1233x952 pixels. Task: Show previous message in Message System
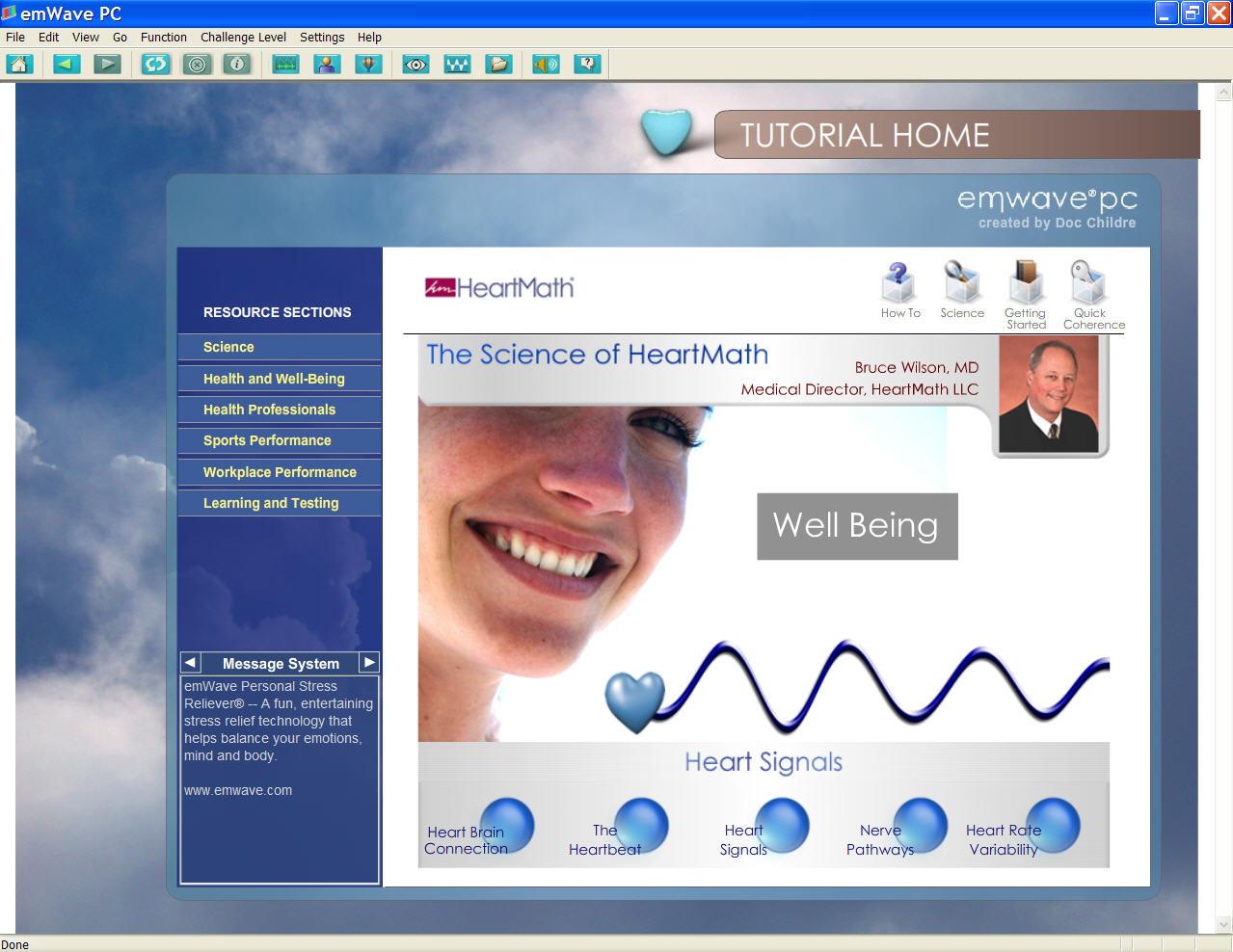[190, 663]
